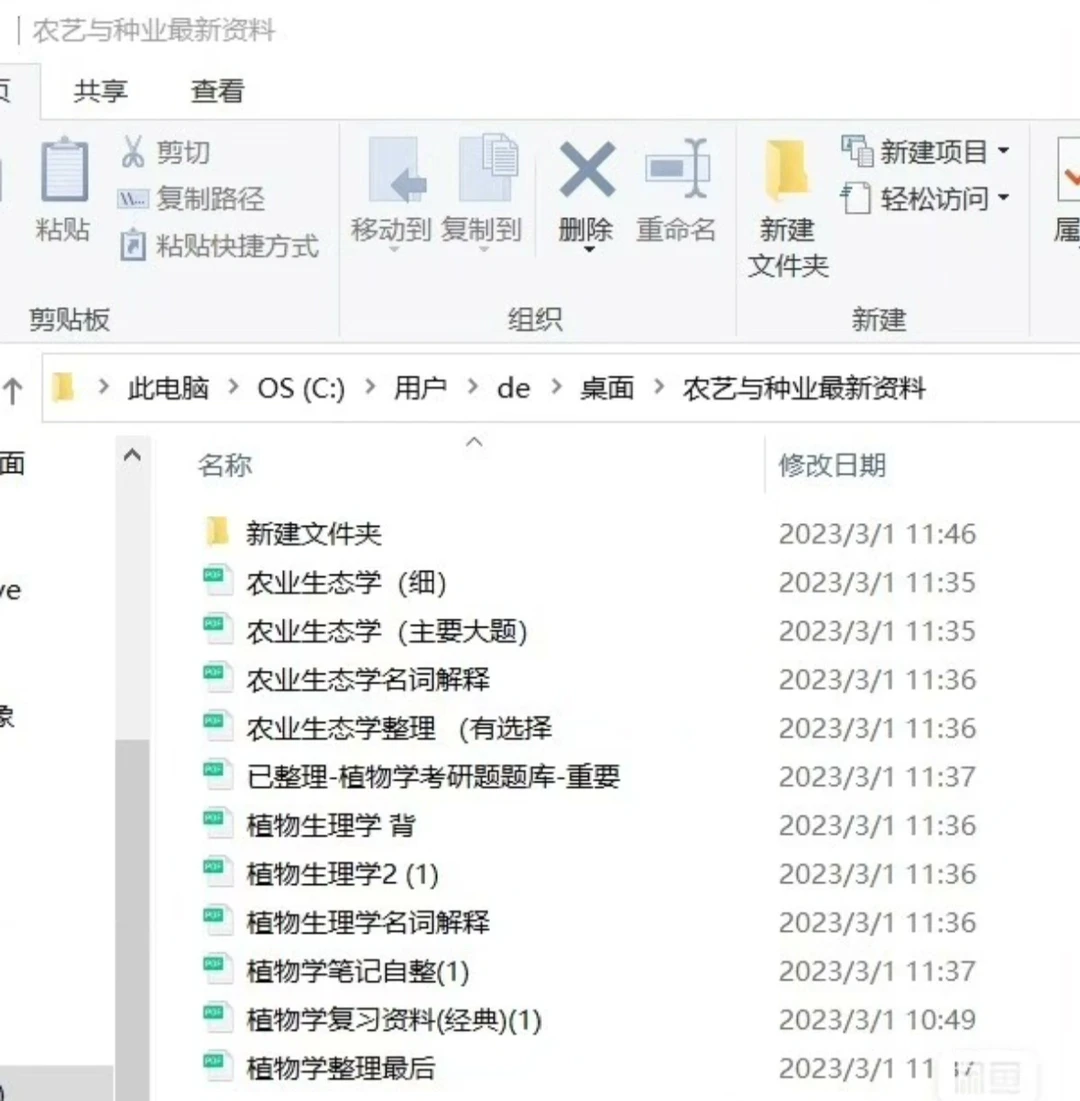Click the 删除 (Delete) X icon
1080x1101 pixels.
(x=586, y=170)
